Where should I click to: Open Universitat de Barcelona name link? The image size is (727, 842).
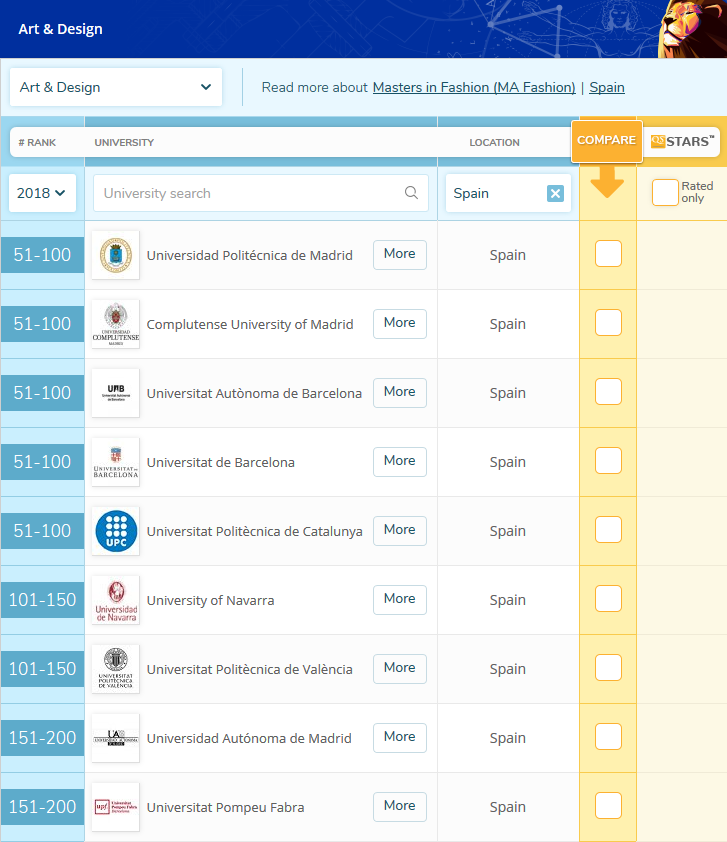(221, 463)
